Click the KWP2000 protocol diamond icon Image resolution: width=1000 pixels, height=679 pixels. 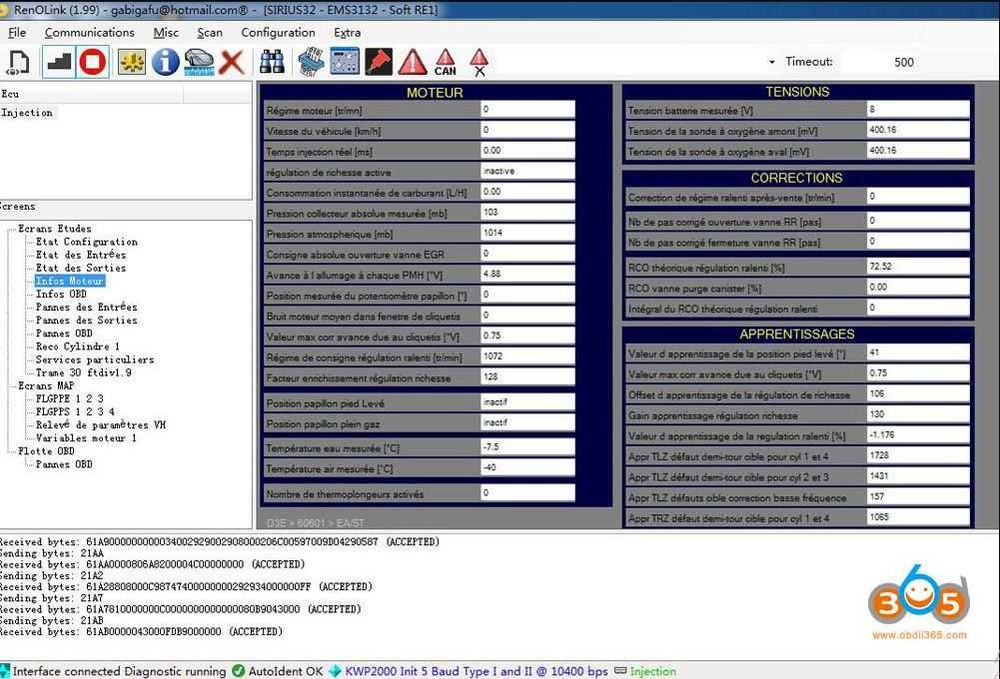click(335, 671)
